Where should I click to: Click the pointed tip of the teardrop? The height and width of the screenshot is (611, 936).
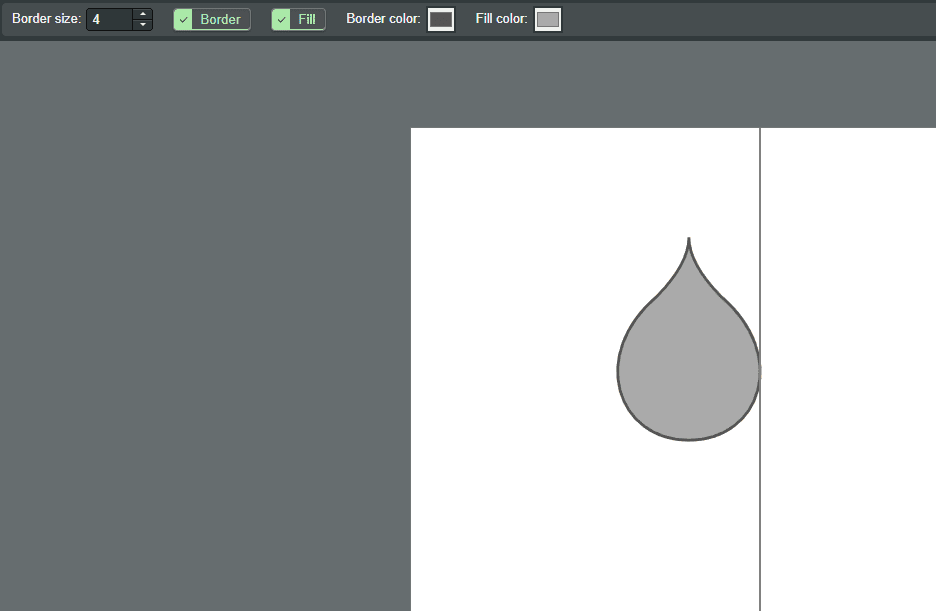coord(689,241)
